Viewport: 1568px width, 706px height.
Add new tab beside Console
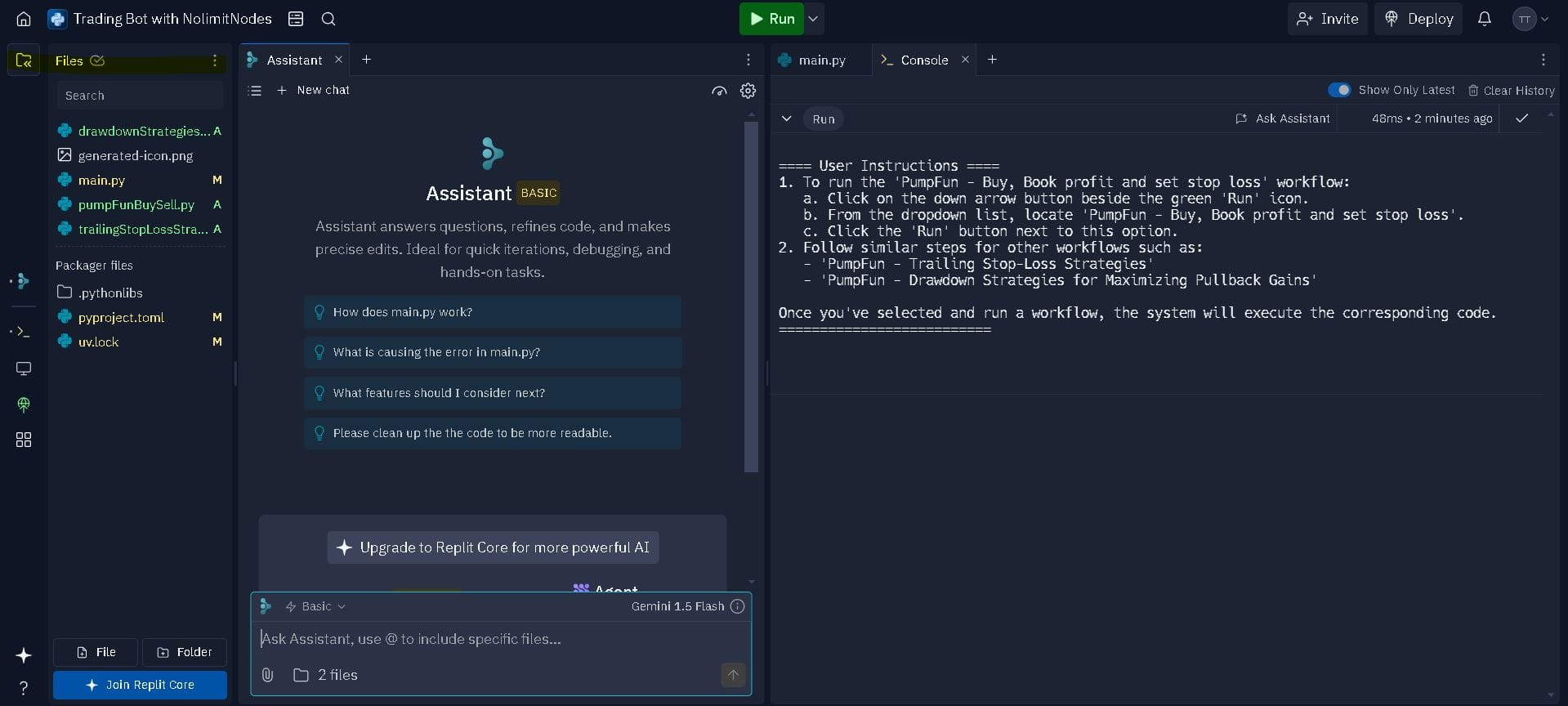pyautogui.click(x=992, y=60)
